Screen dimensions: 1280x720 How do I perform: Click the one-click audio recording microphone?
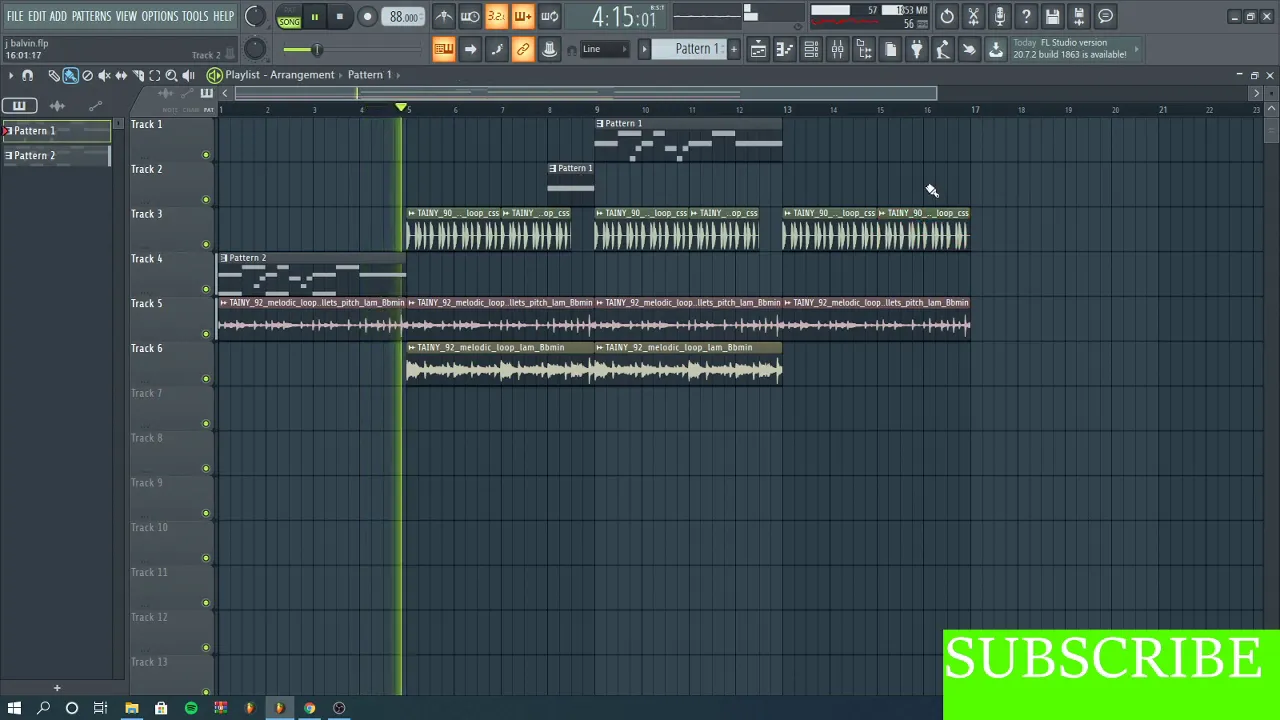pos(999,16)
